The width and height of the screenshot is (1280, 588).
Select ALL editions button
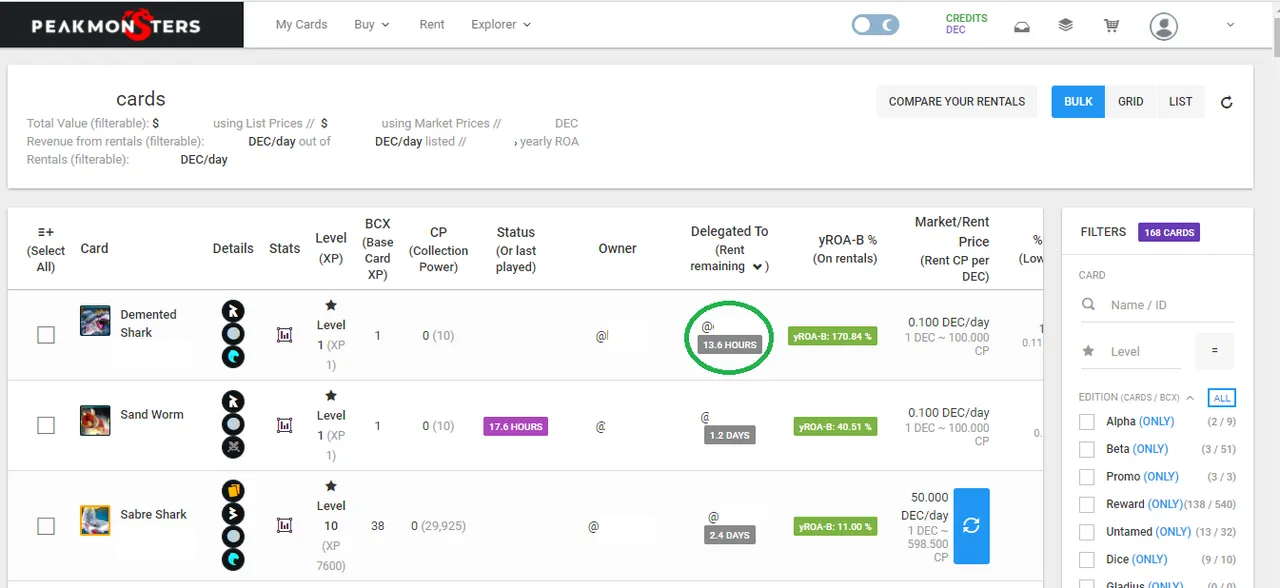tap(1222, 398)
